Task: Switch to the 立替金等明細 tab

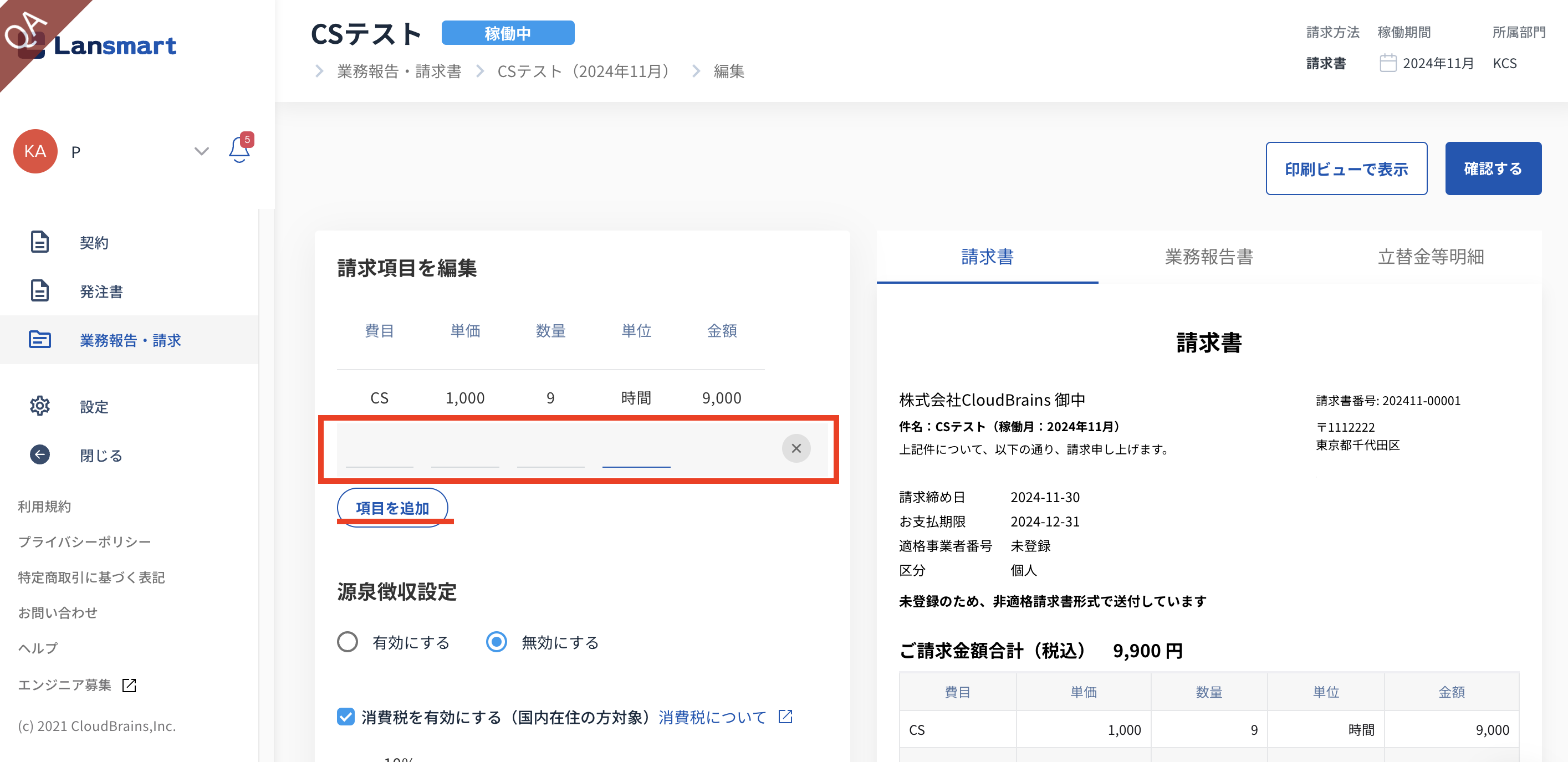Action: click(x=1431, y=257)
